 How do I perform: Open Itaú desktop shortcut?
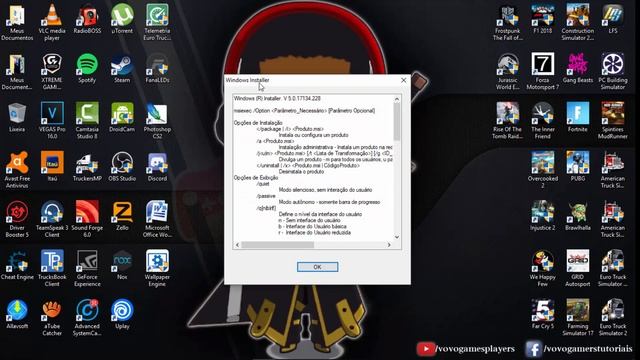click(52, 167)
